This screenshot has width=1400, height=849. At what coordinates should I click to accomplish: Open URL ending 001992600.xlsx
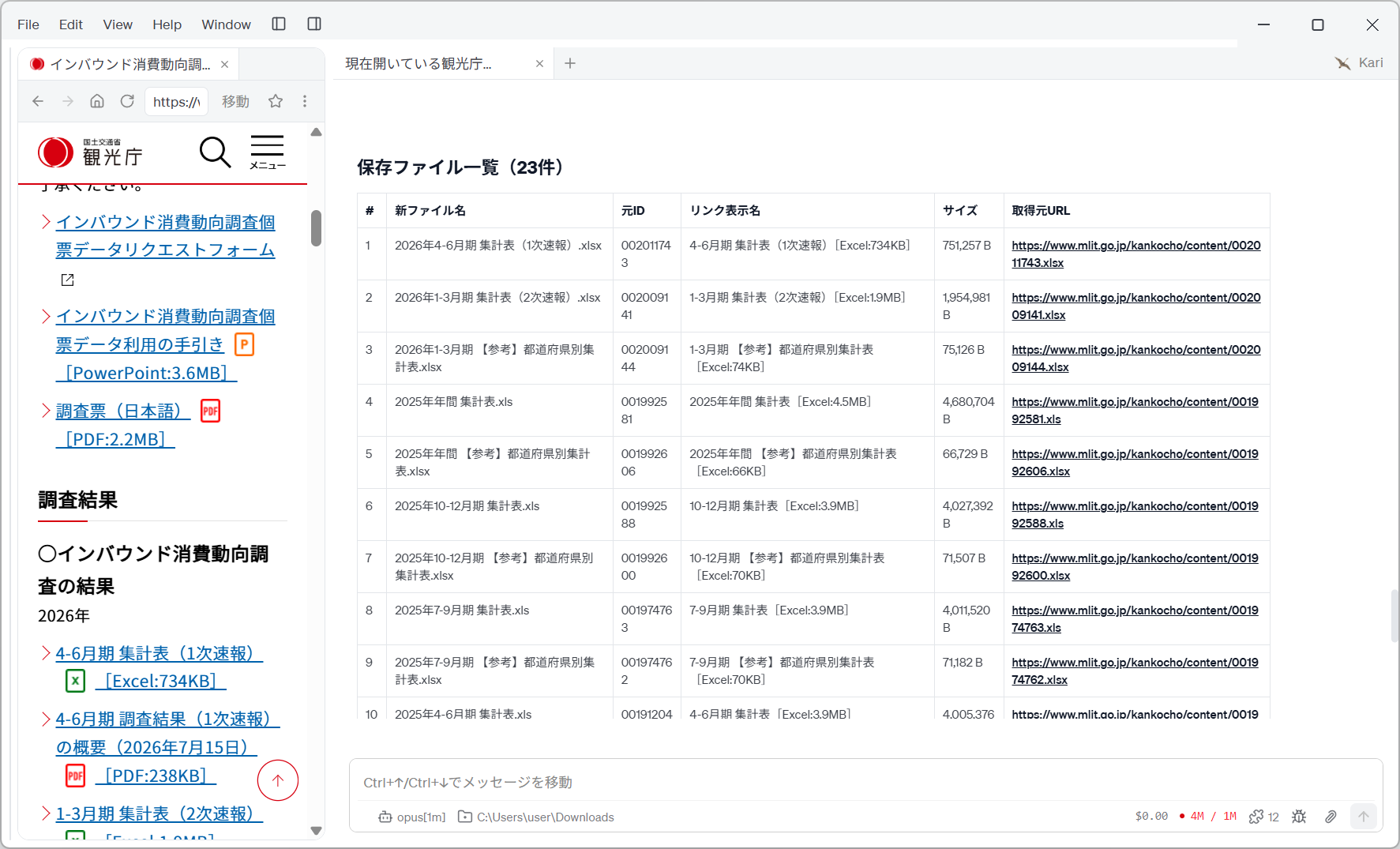tap(1135, 567)
